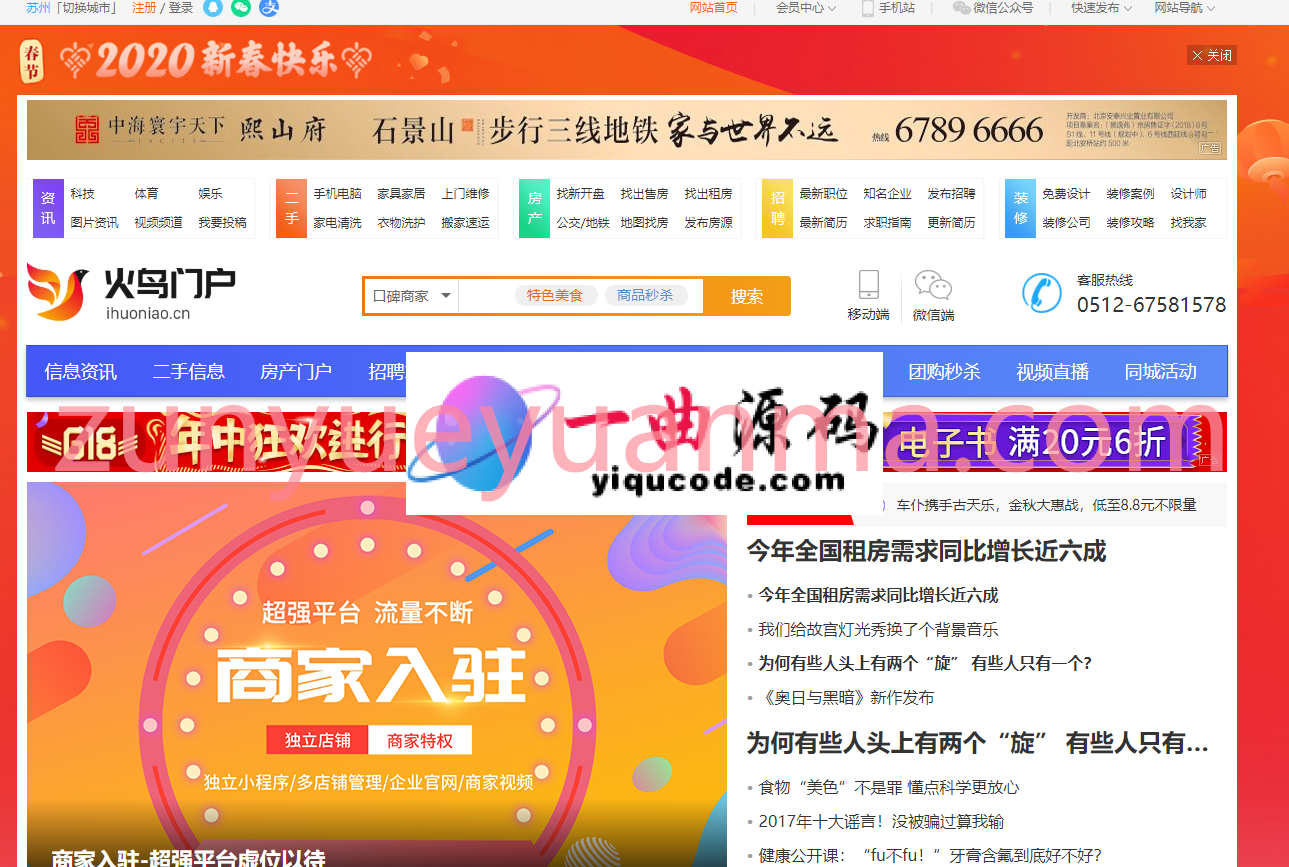Screen dimensions: 1289x867
Task: Click the orange 搜索 button
Action: (747, 296)
